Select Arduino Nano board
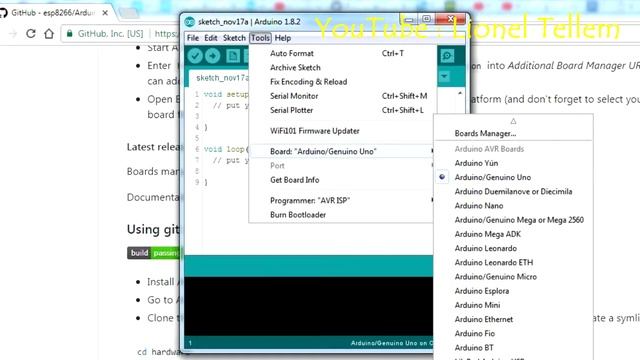Screen dimensions: 640x360 point(513,206)
